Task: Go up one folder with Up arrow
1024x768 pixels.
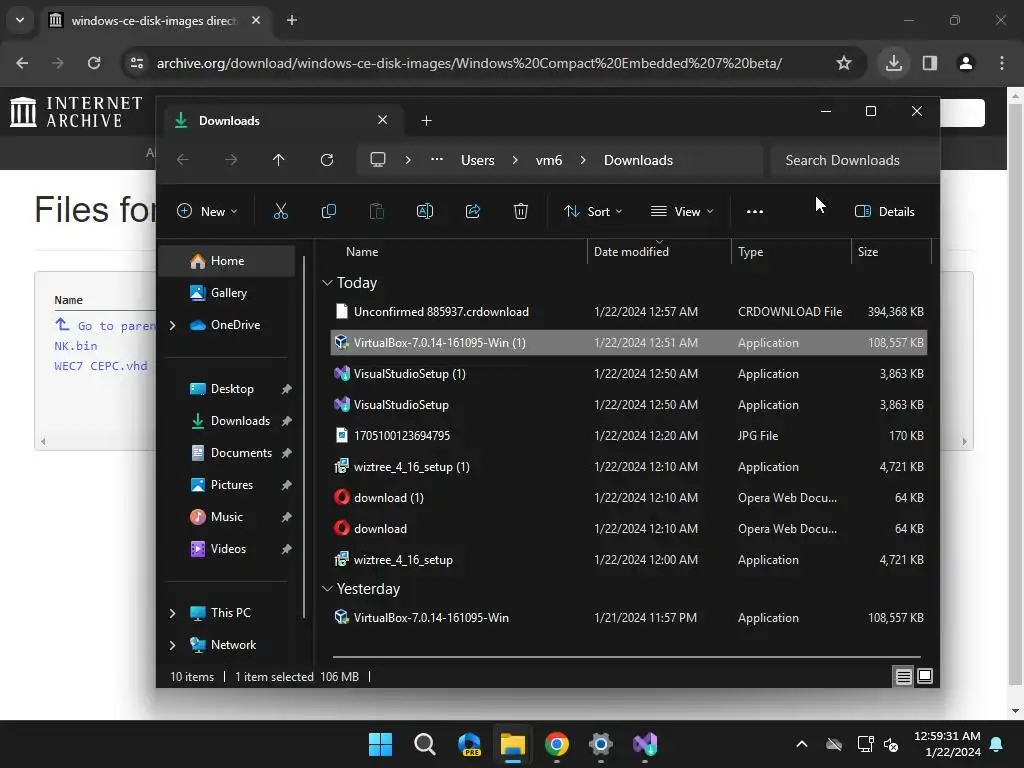Action: coord(279,160)
